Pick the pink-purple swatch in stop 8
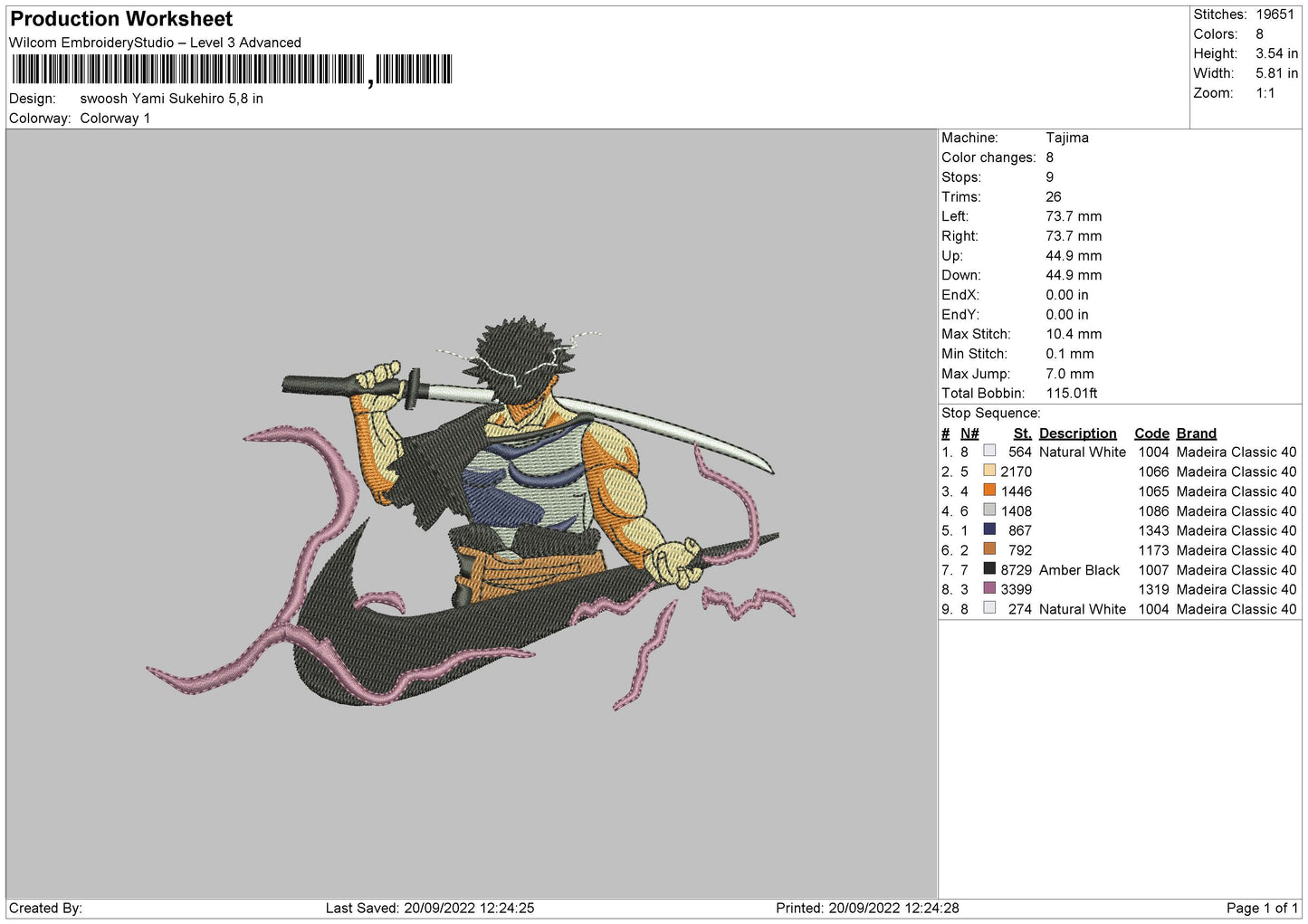 [x=989, y=589]
